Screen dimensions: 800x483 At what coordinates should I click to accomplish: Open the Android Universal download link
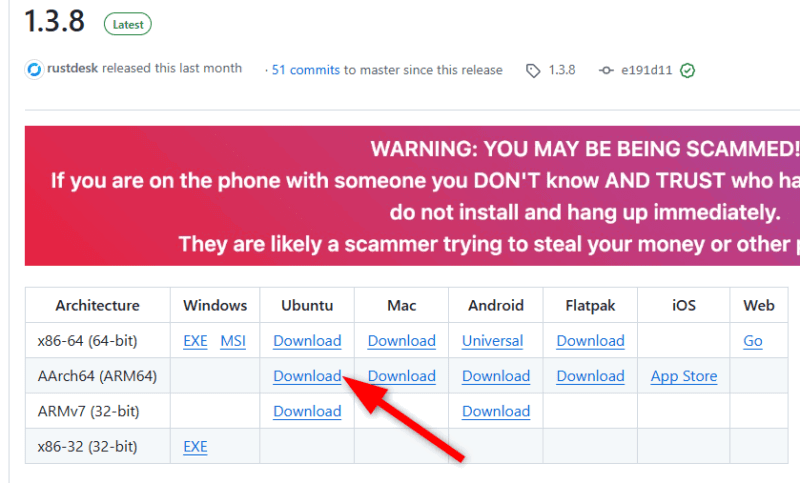(492, 341)
